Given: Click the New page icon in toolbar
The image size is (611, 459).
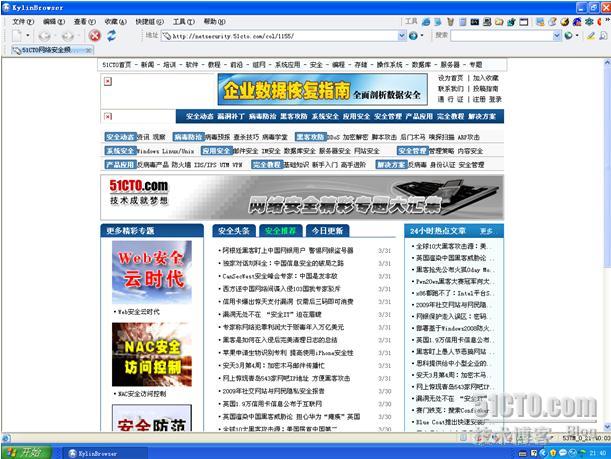Looking at the screenshot, I should click(x=17, y=36).
